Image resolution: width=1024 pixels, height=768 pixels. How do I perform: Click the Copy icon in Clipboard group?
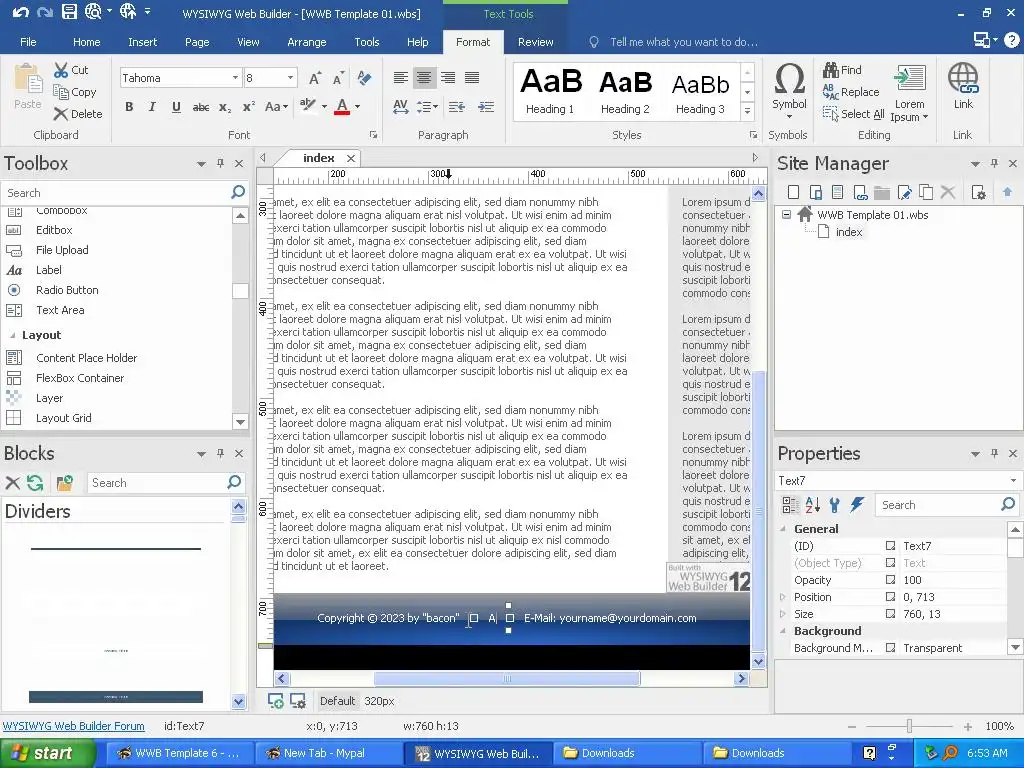tap(61, 92)
